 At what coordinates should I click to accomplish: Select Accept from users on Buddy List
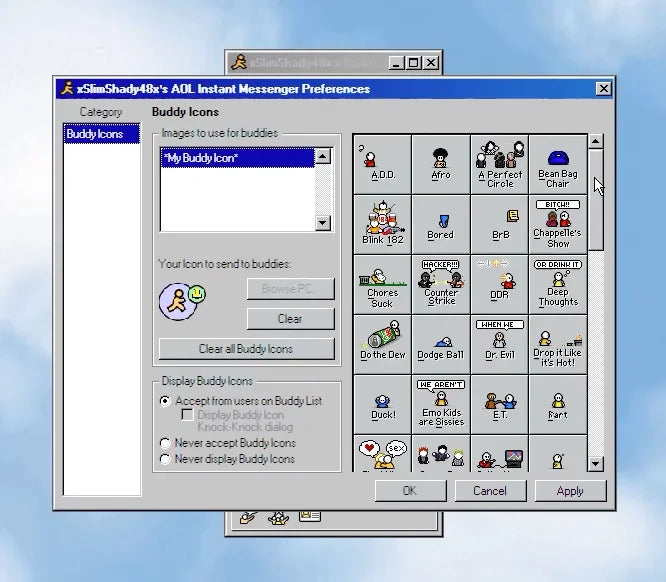click(166, 401)
